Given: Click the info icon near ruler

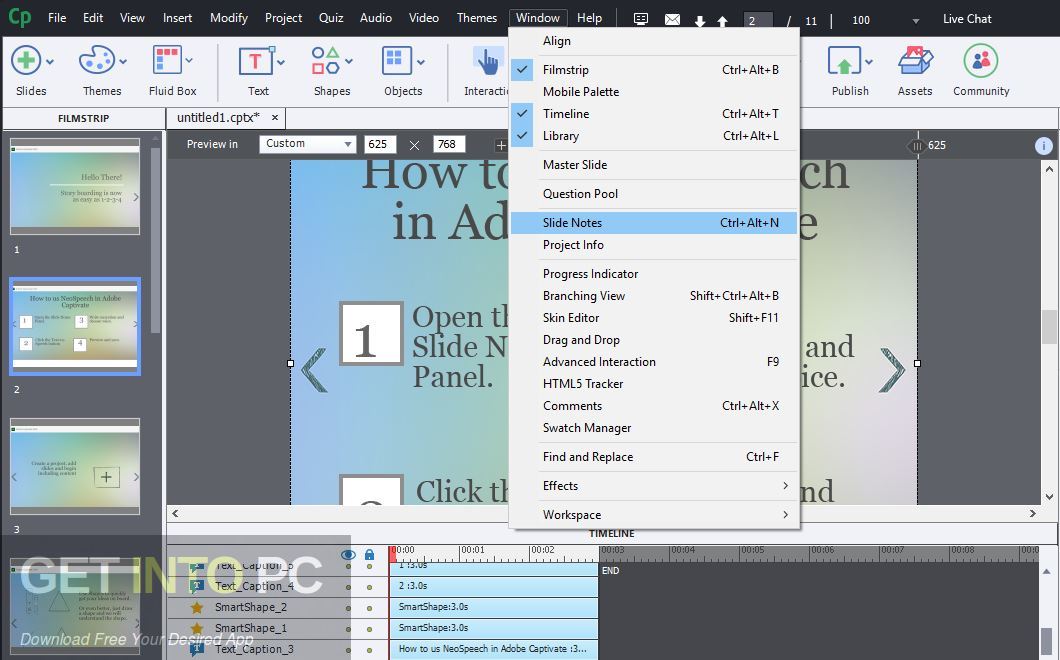Looking at the screenshot, I should tap(1043, 145).
